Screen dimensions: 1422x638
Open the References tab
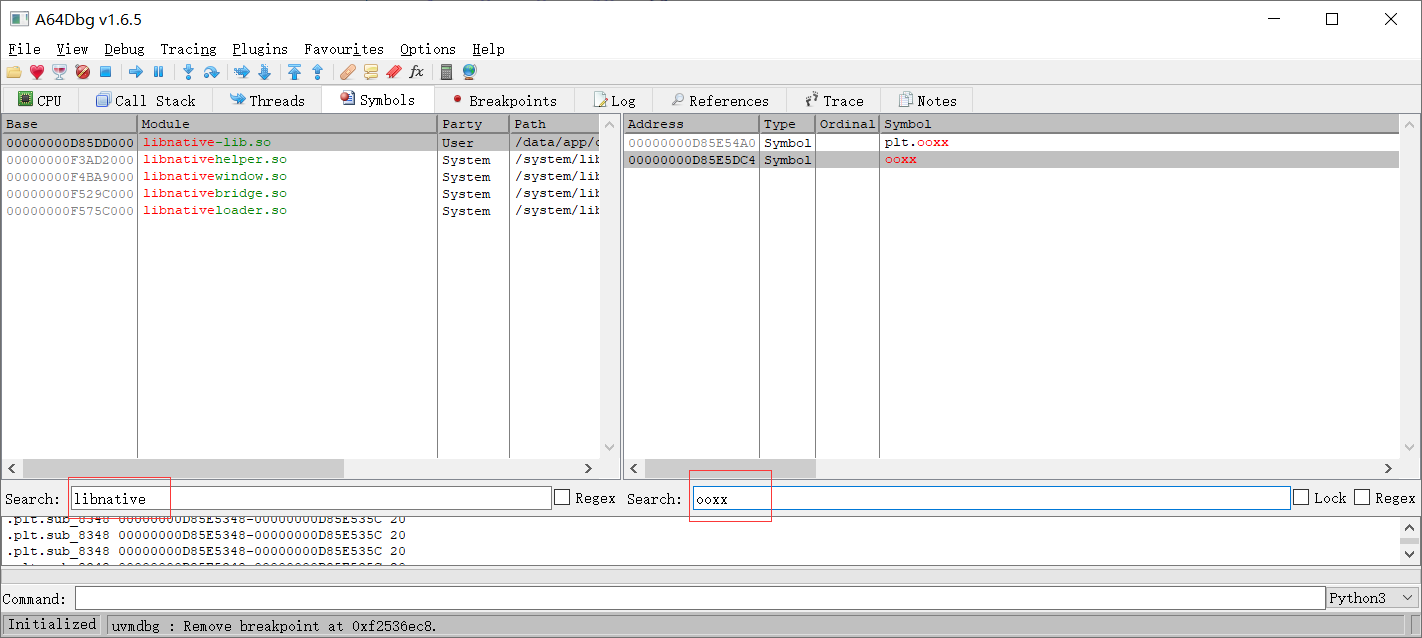tap(719, 100)
